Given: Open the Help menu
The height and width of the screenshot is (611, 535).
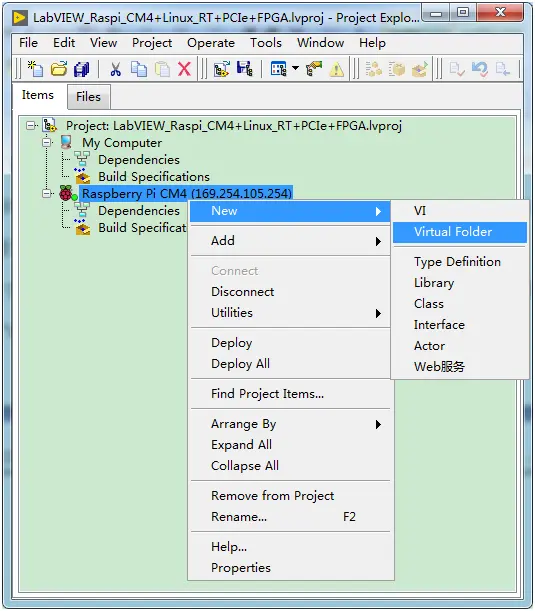Looking at the screenshot, I should coord(372,42).
